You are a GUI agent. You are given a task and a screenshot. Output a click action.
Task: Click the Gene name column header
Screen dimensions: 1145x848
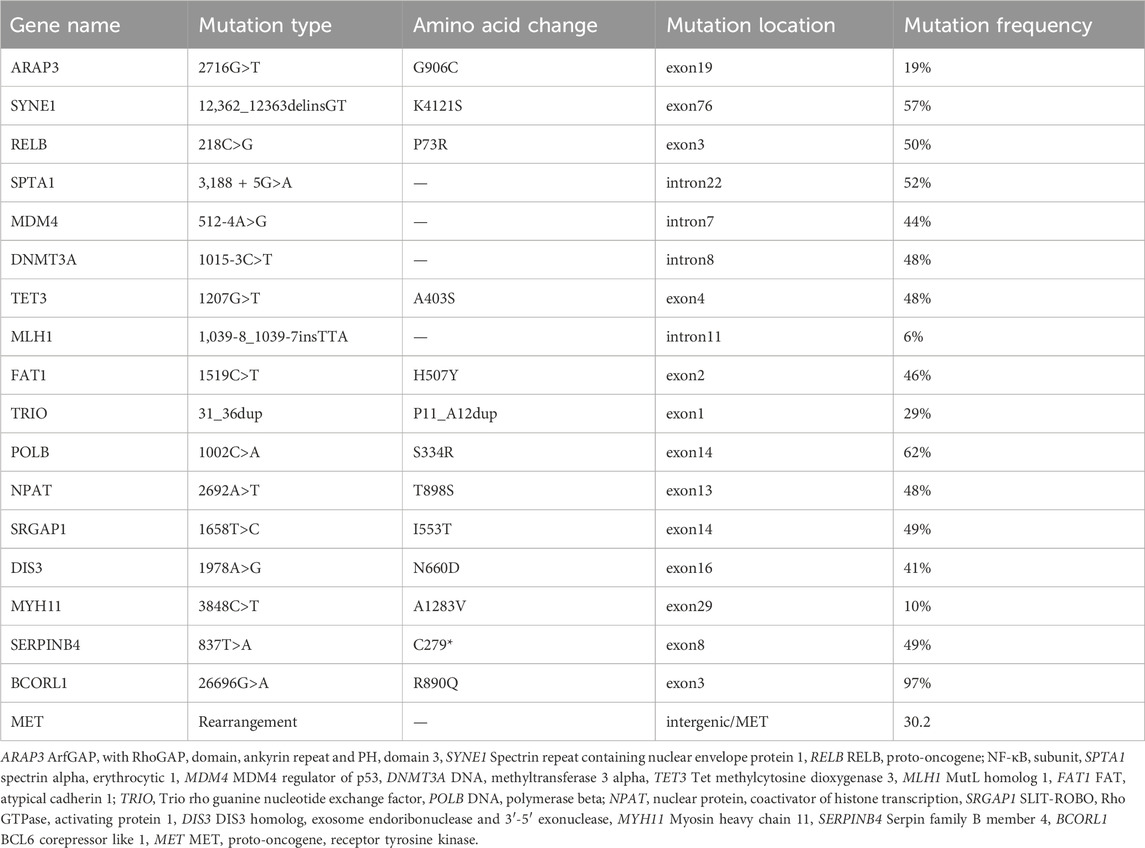pos(57,25)
